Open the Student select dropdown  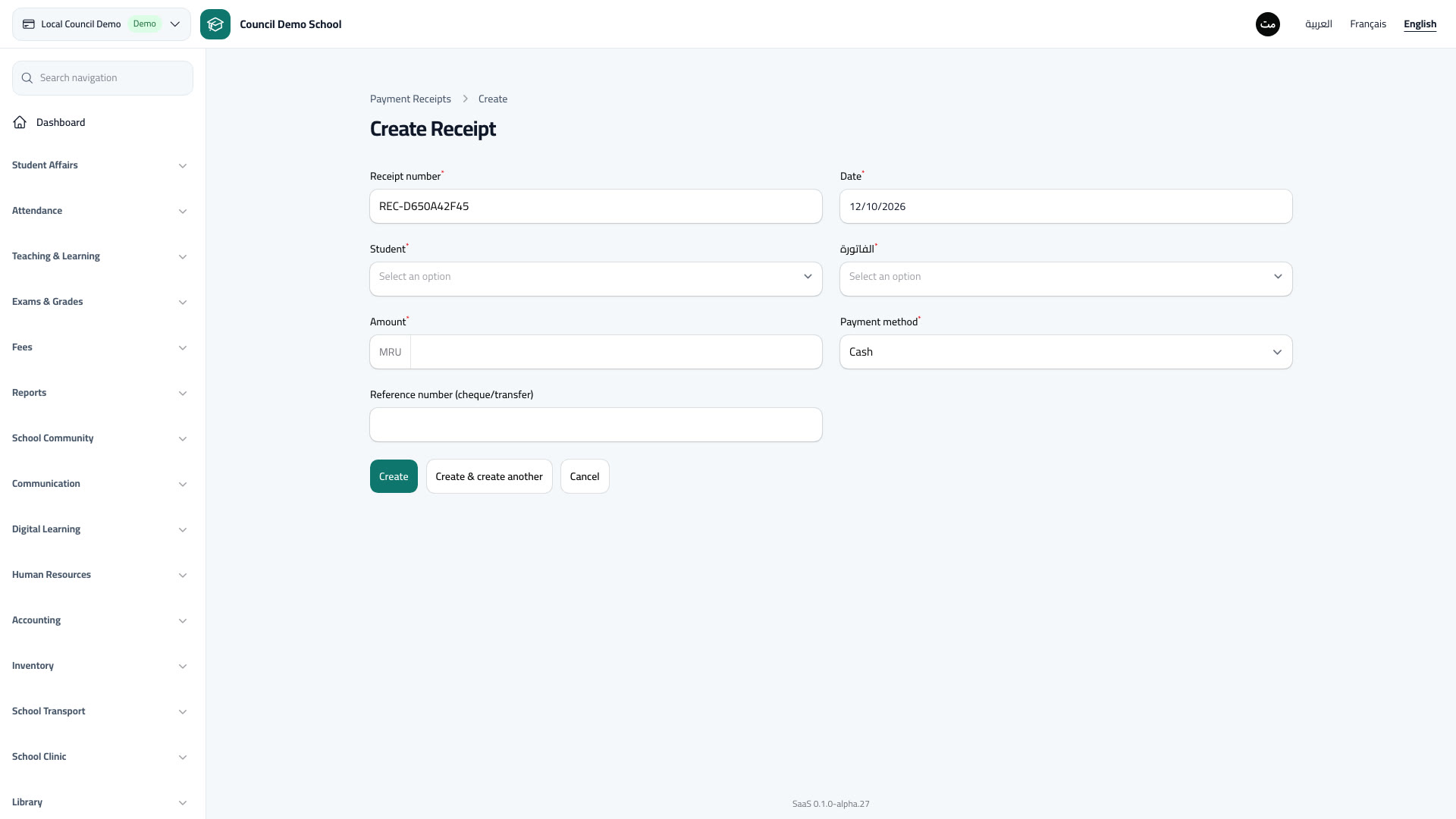(596, 279)
